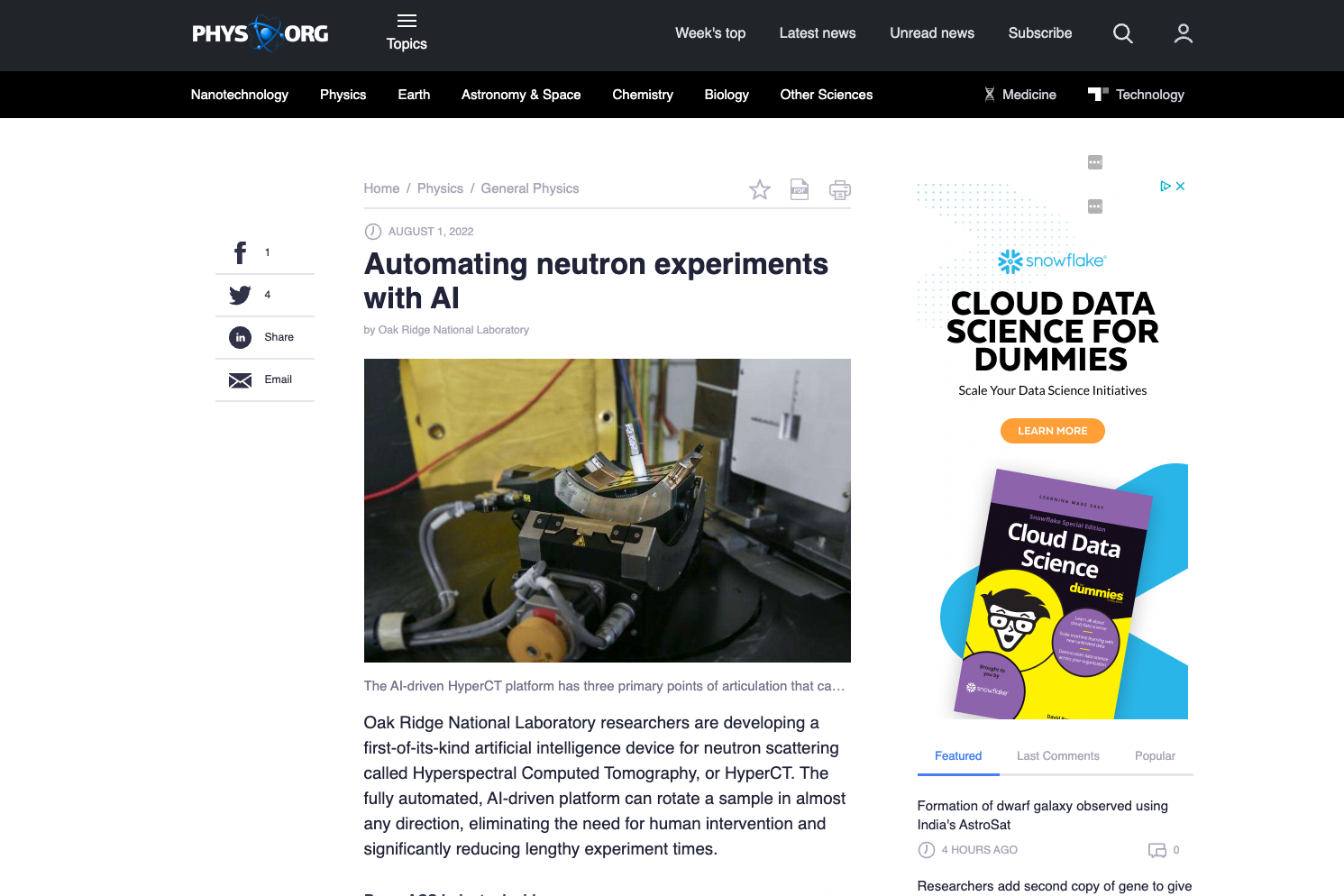Screen dimensions: 1344x896
Task: Print the article using printer icon
Action: (839, 190)
